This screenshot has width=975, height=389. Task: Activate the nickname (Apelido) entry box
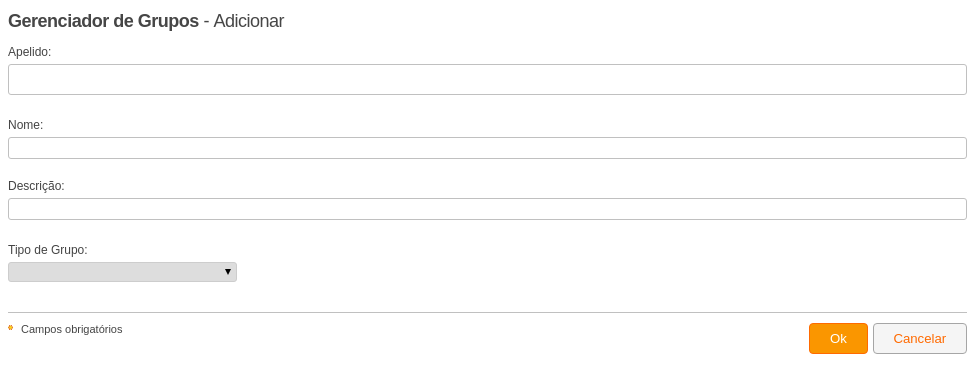[488, 80]
